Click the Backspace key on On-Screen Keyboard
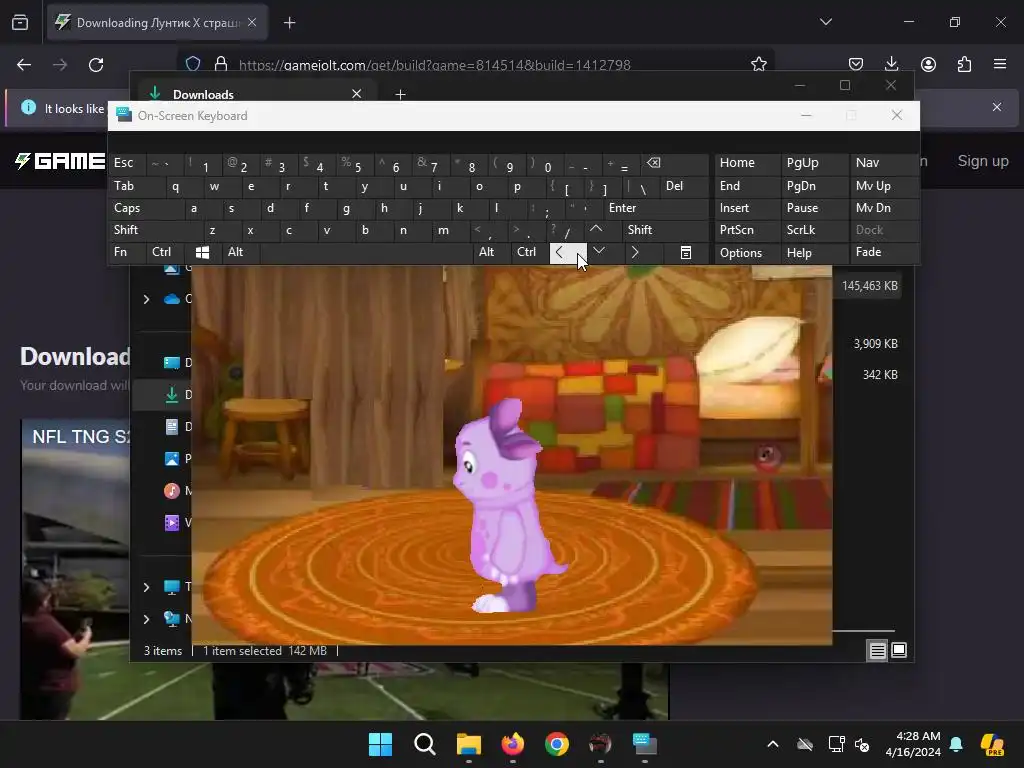 pyautogui.click(x=675, y=163)
